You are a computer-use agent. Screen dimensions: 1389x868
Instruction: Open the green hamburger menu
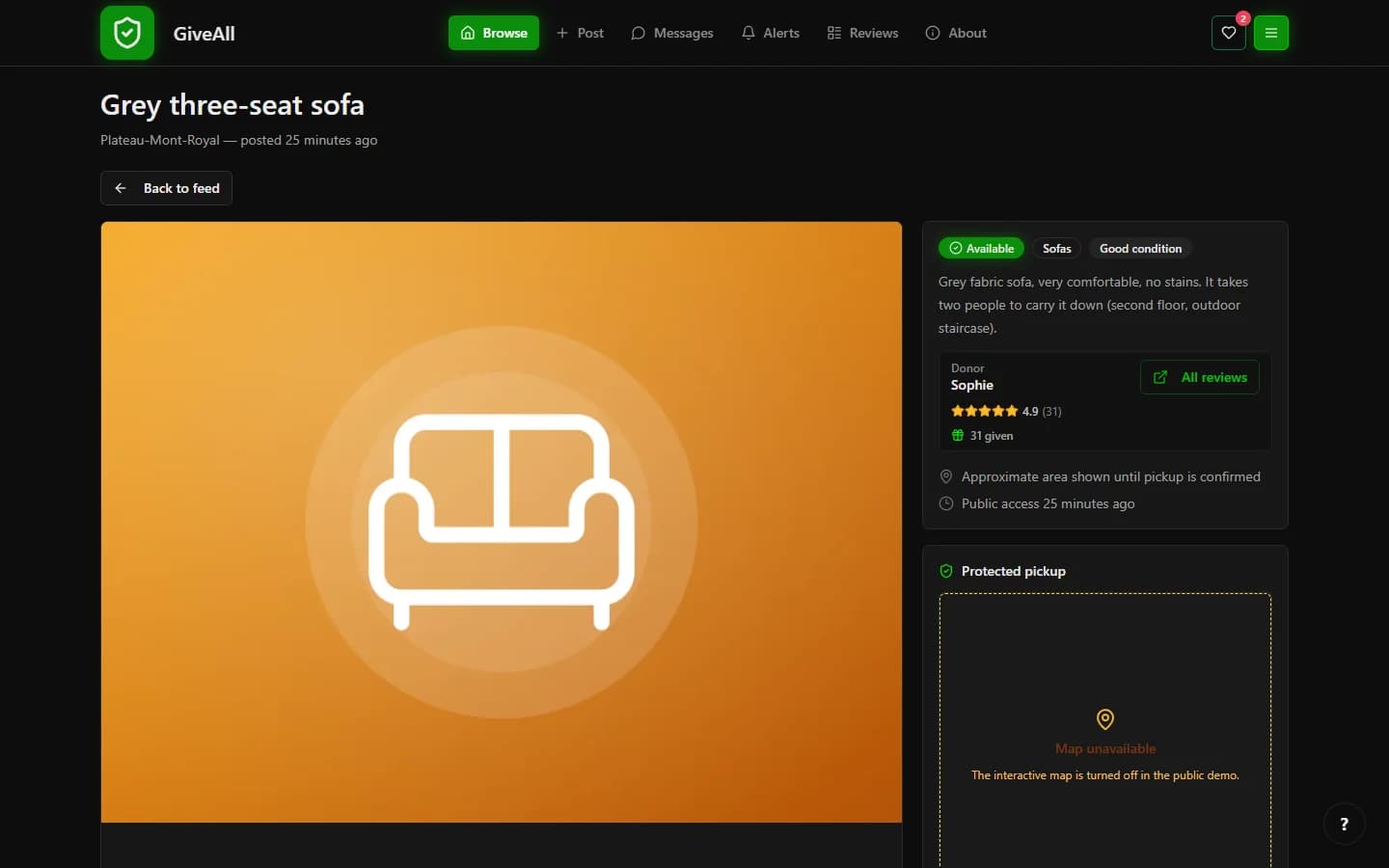(x=1271, y=33)
